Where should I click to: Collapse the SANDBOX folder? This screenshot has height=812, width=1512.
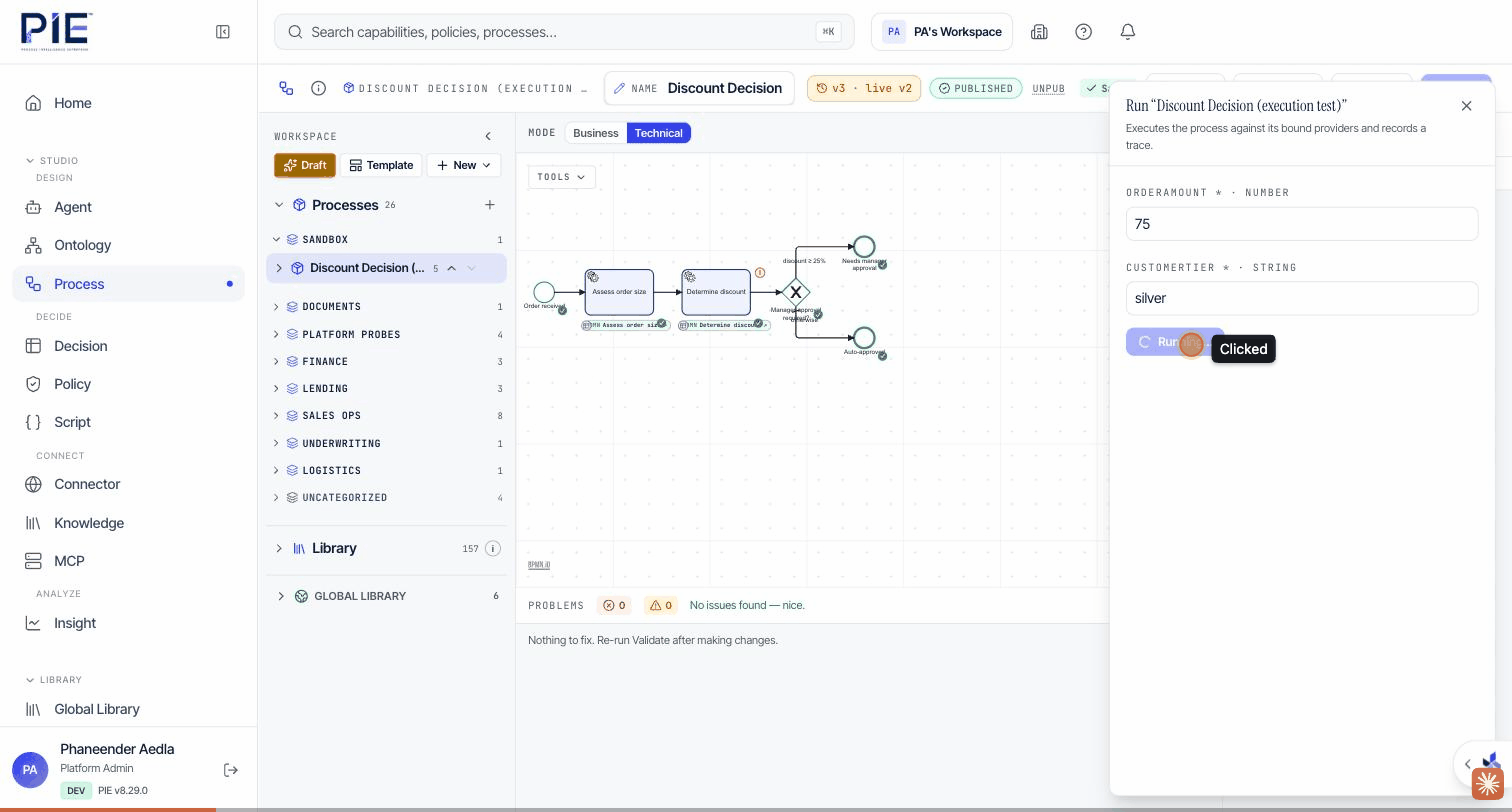coord(277,240)
